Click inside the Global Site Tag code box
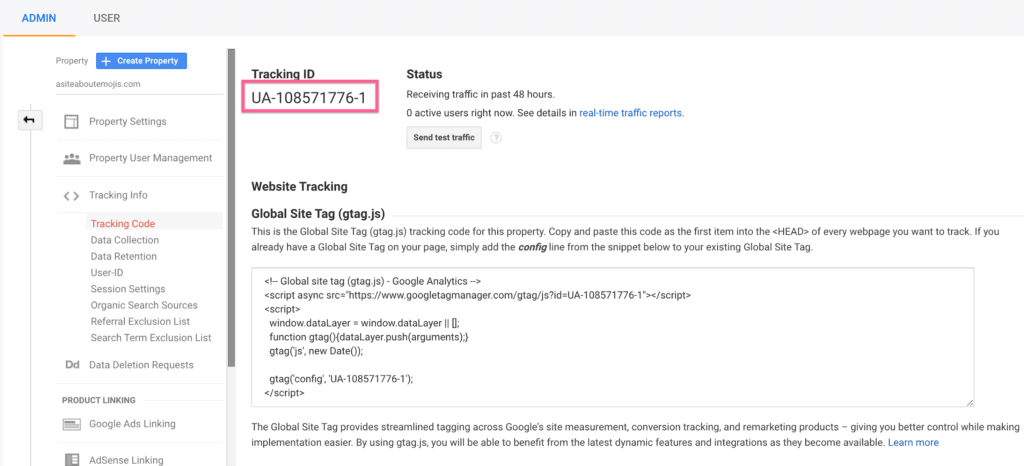This screenshot has width=1024, height=466. 613,337
